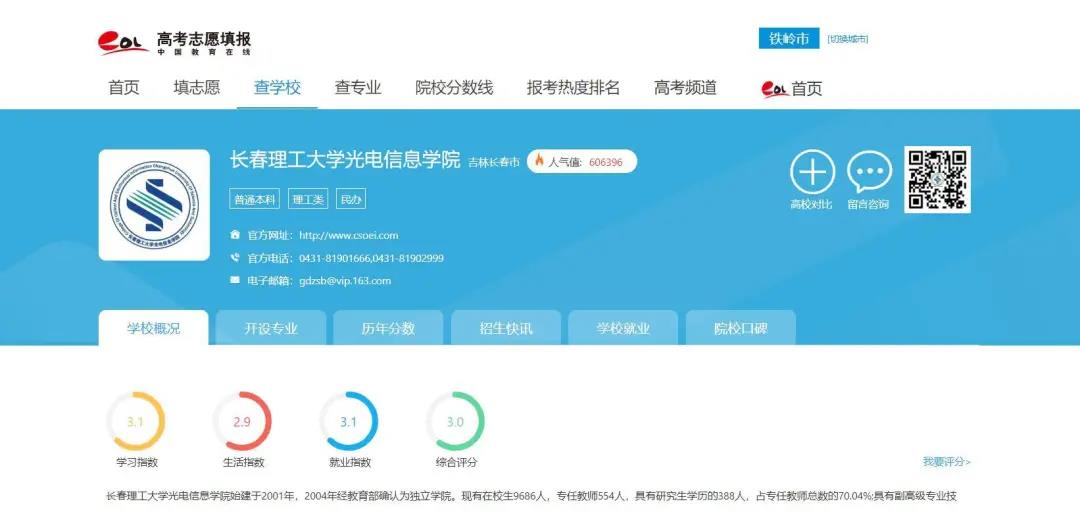The width and height of the screenshot is (1080, 512).
Task: Click the university emblem logo
Action: tap(154, 205)
